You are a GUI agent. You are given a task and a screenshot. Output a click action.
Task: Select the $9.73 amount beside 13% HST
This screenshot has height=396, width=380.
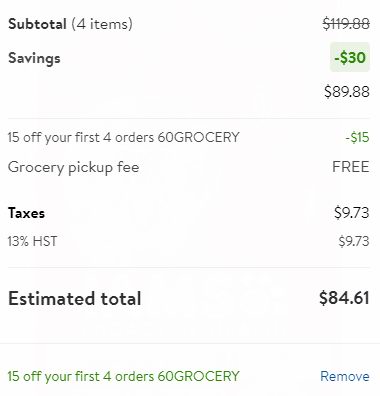coord(354,241)
